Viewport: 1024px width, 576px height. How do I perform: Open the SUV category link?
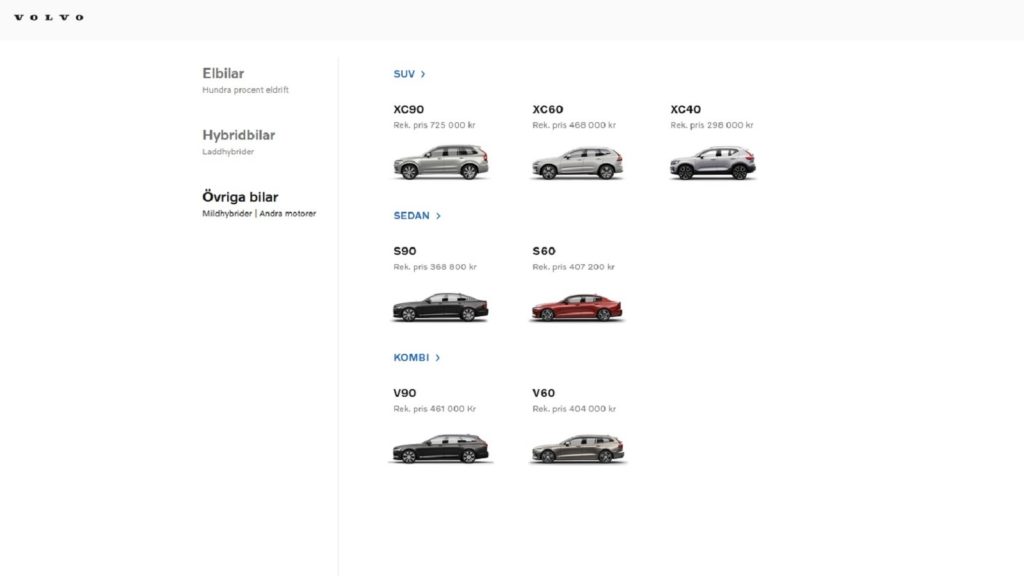click(x=404, y=74)
